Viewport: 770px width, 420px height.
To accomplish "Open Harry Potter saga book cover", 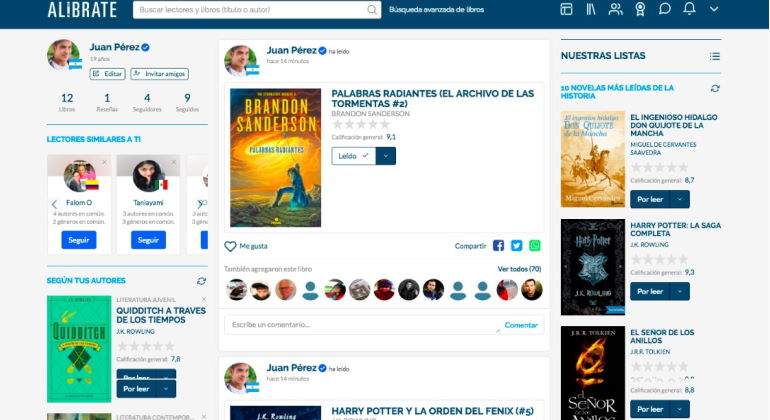I will point(593,267).
